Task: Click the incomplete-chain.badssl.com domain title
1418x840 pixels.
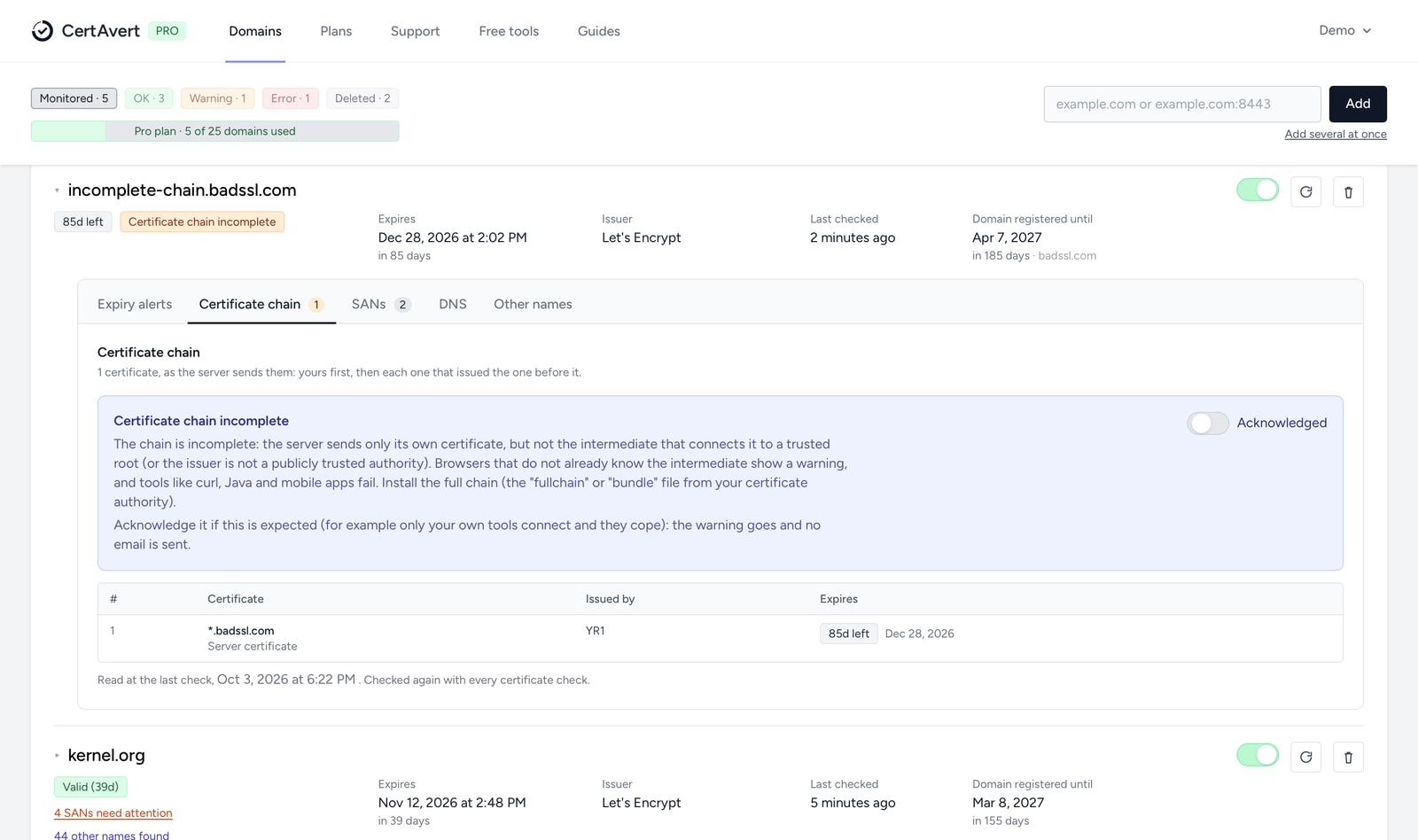Action: point(183,191)
